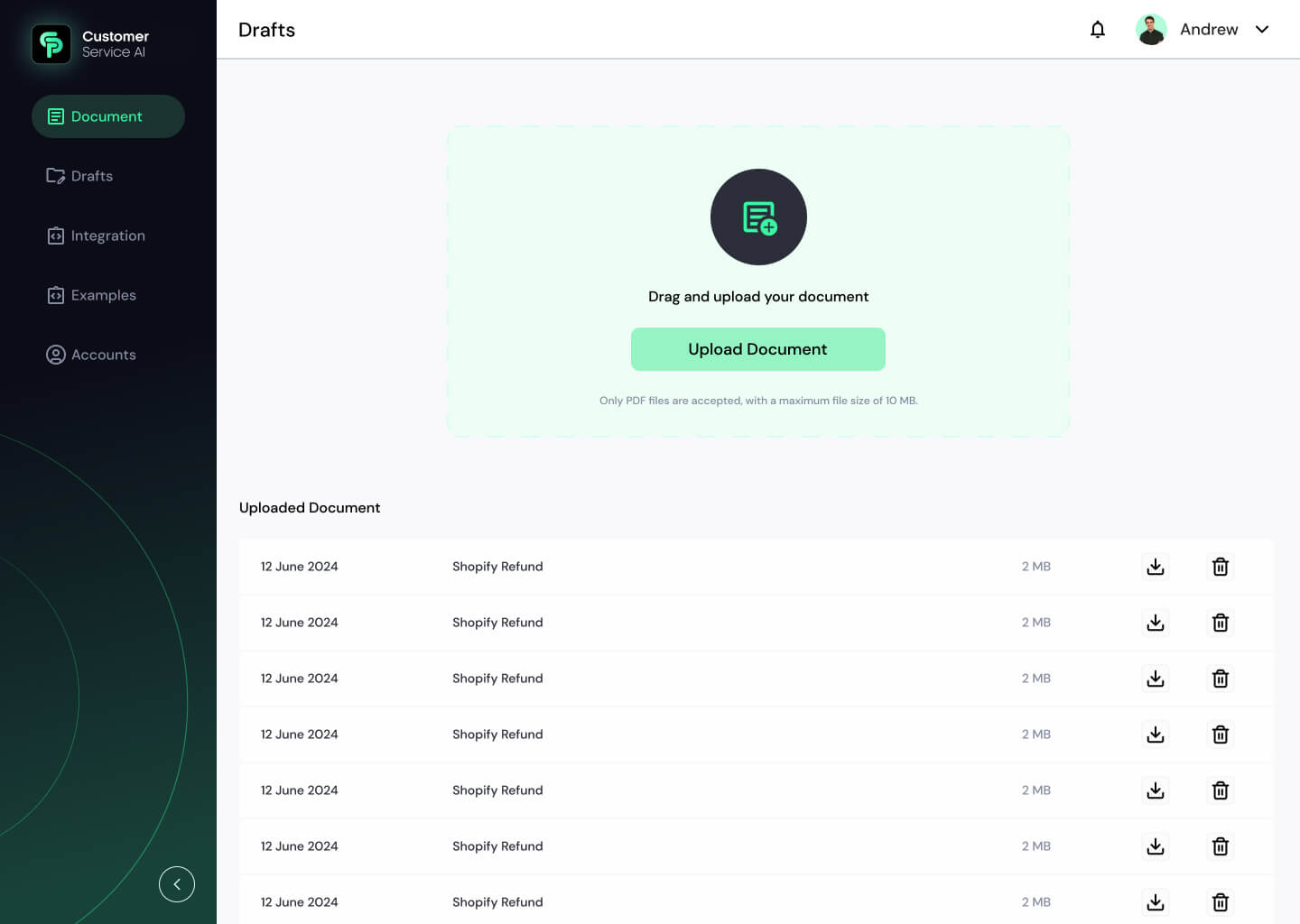Click the 'Uploaded Document' section heading
This screenshot has width=1300, height=924.
click(310, 508)
